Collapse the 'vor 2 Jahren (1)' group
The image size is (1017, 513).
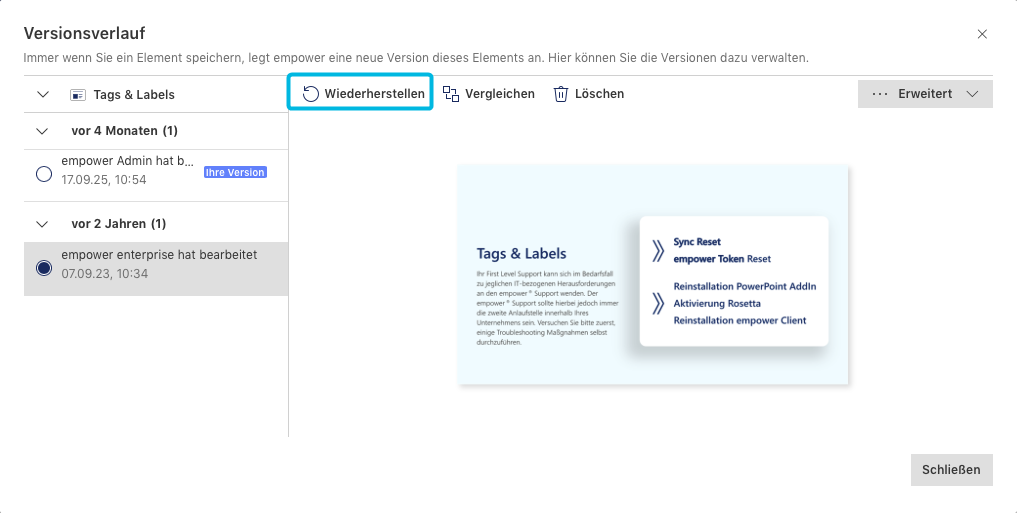click(x=42, y=224)
